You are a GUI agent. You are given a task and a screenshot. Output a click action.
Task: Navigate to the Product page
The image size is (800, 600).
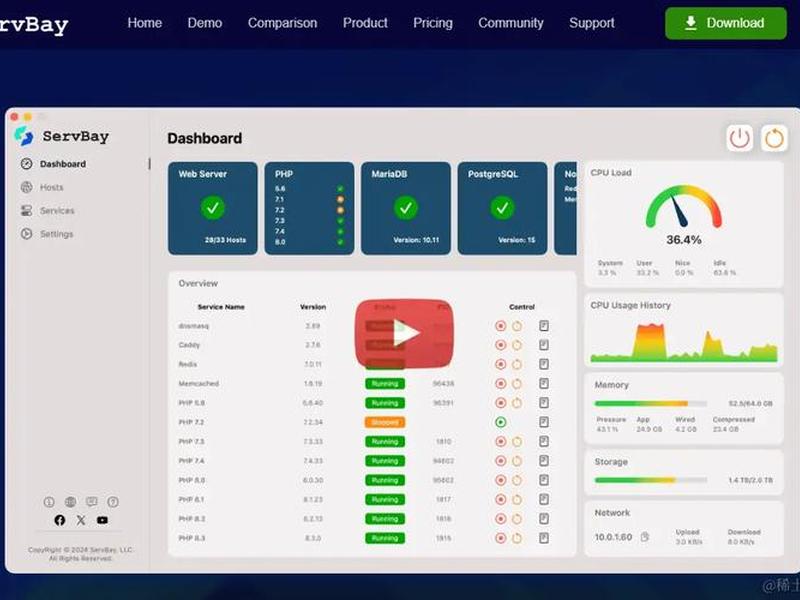365,23
